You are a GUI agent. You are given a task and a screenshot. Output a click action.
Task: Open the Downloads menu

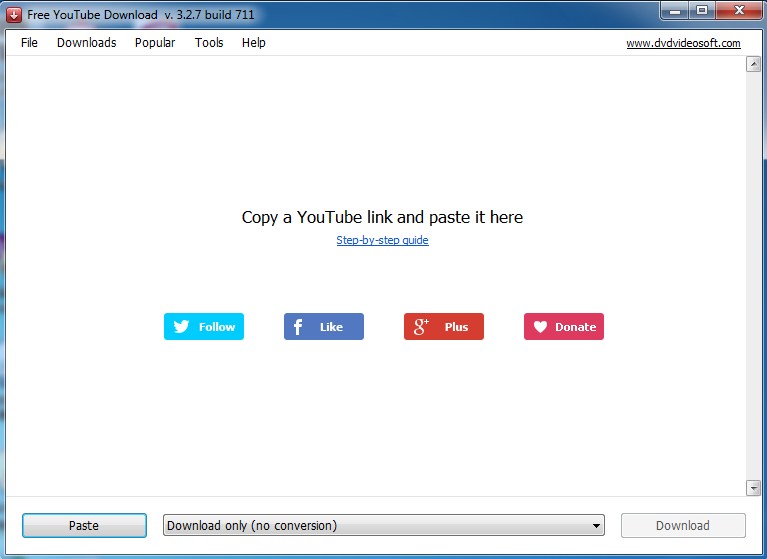click(87, 43)
